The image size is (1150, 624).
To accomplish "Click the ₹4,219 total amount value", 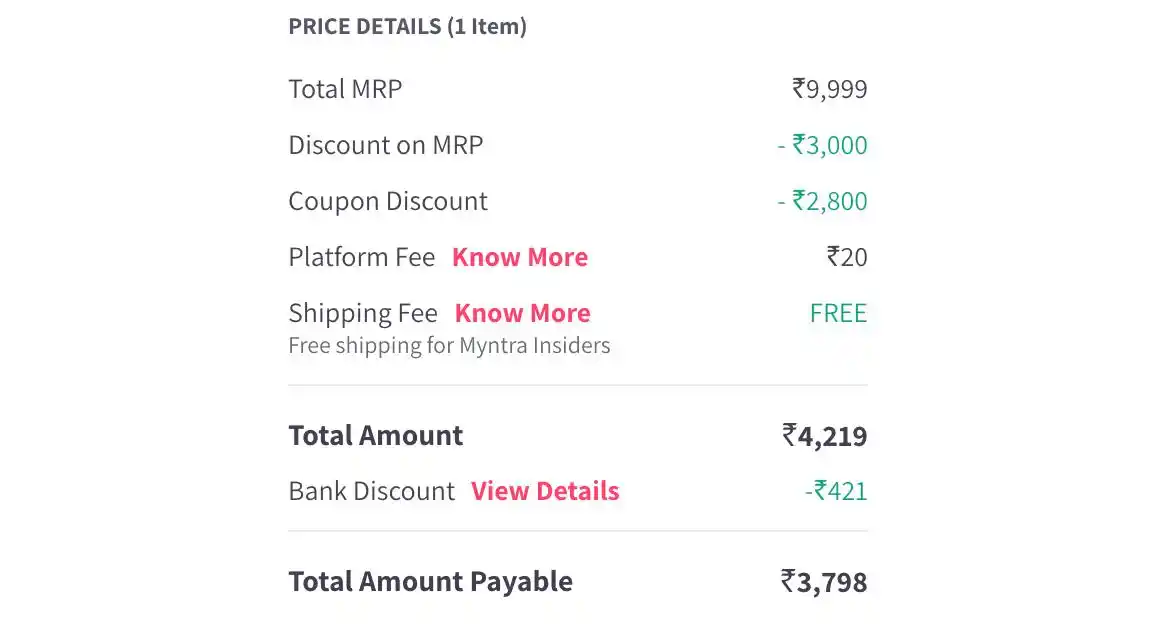I will tap(824, 436).
